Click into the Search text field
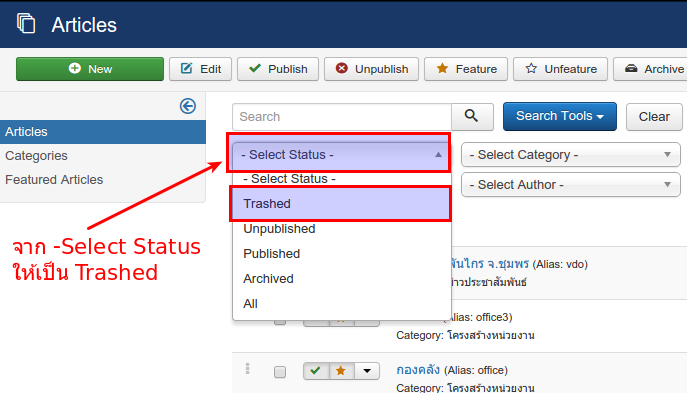The width and height of the screenshot is (687, 393). click(342, 117)
